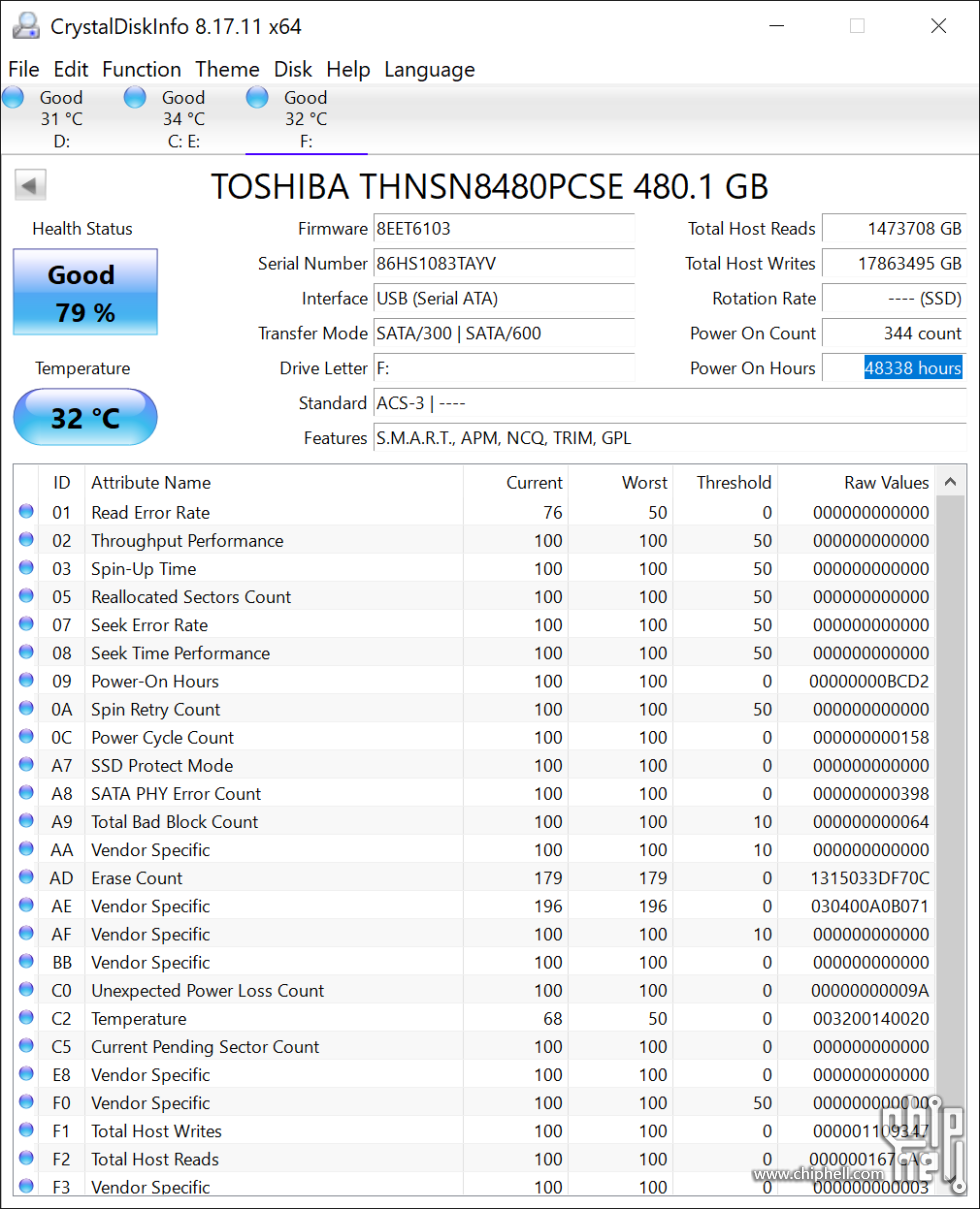Click the CrystalDiskInfo app icon in title bar

coord(27,26)
